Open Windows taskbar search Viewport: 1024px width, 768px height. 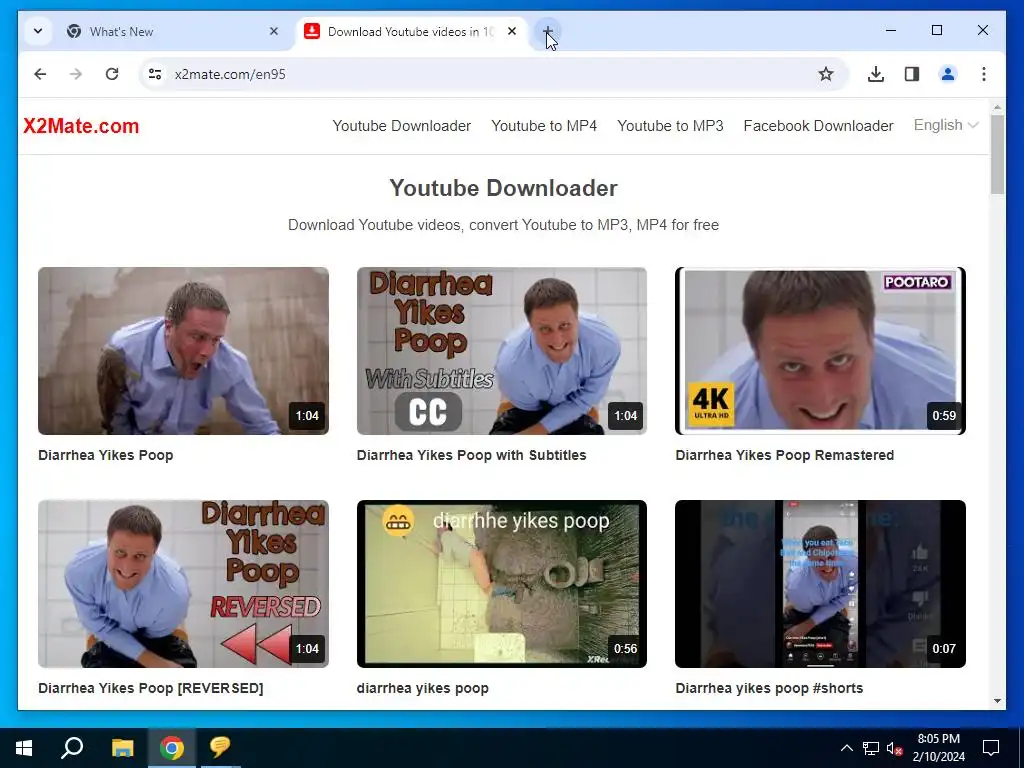72,748
